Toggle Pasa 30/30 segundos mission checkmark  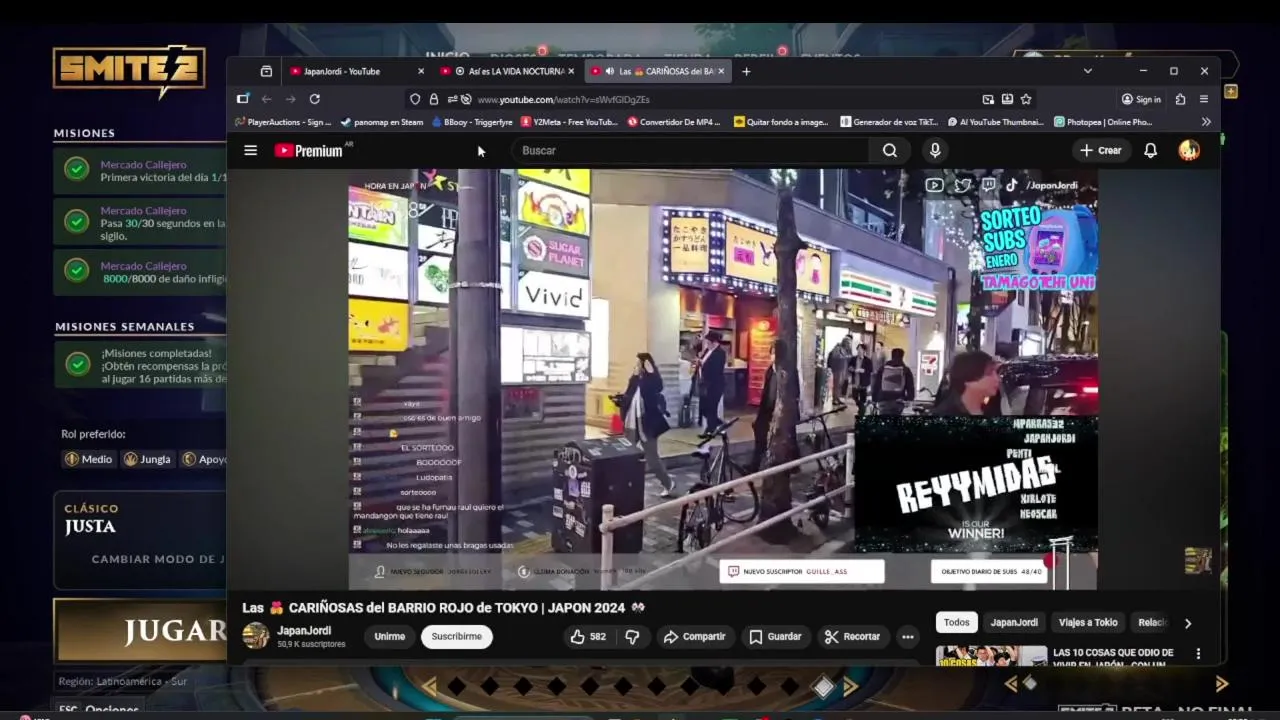[x=77, y=222]
